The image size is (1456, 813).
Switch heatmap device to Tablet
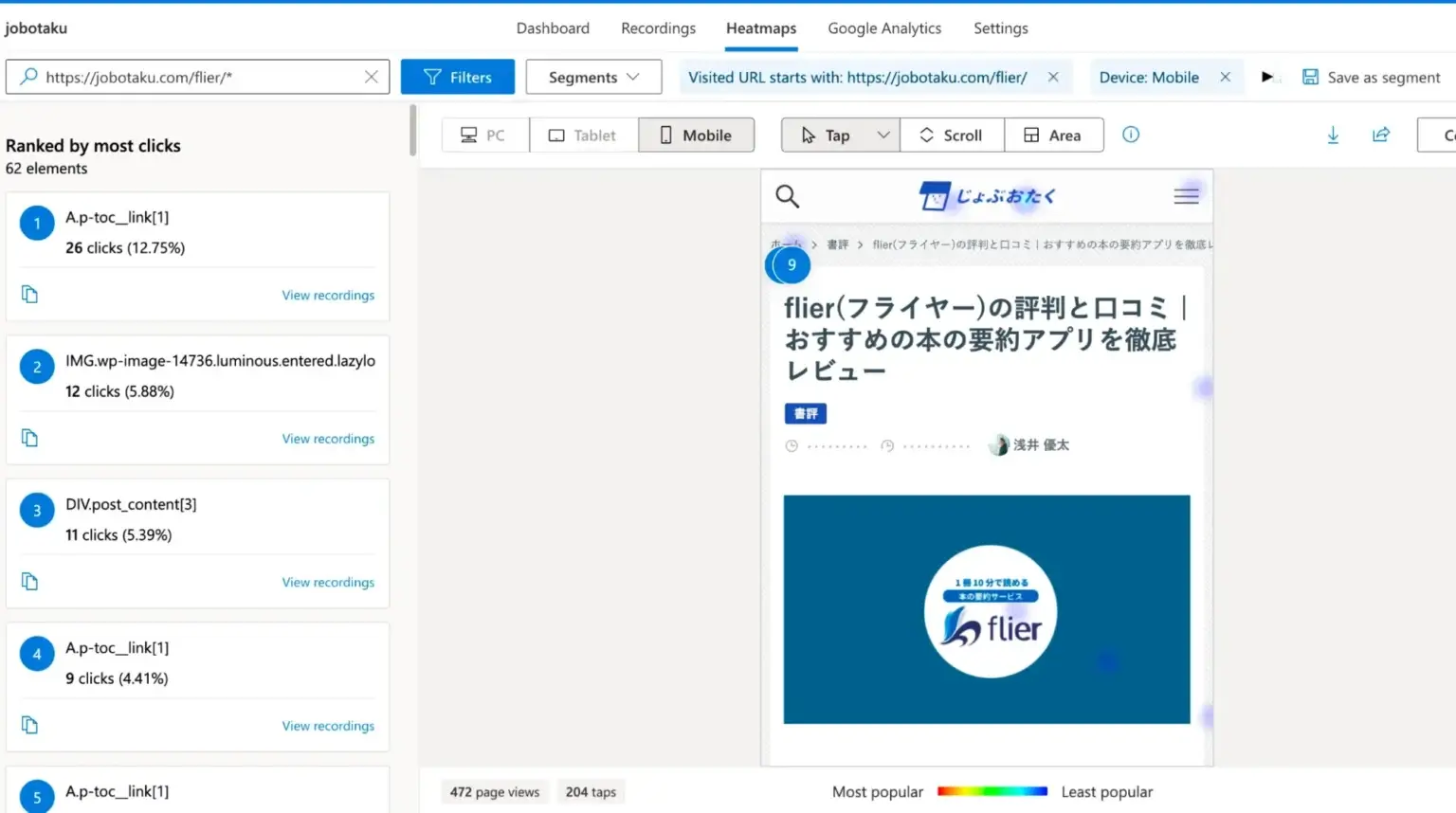(x=584, y=135)
